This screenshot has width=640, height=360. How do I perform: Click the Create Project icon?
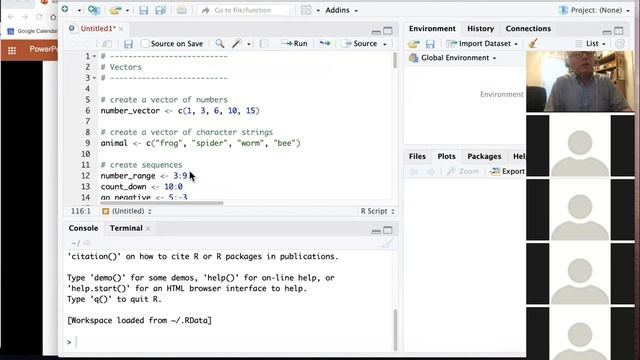[x=94, y=10]
